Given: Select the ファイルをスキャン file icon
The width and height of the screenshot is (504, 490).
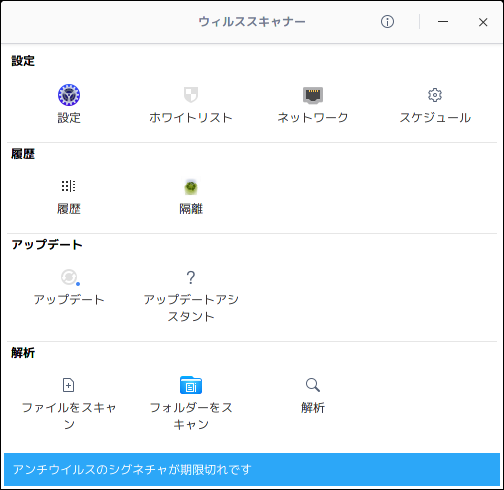Looking at the screenshot, I should 68,385.
